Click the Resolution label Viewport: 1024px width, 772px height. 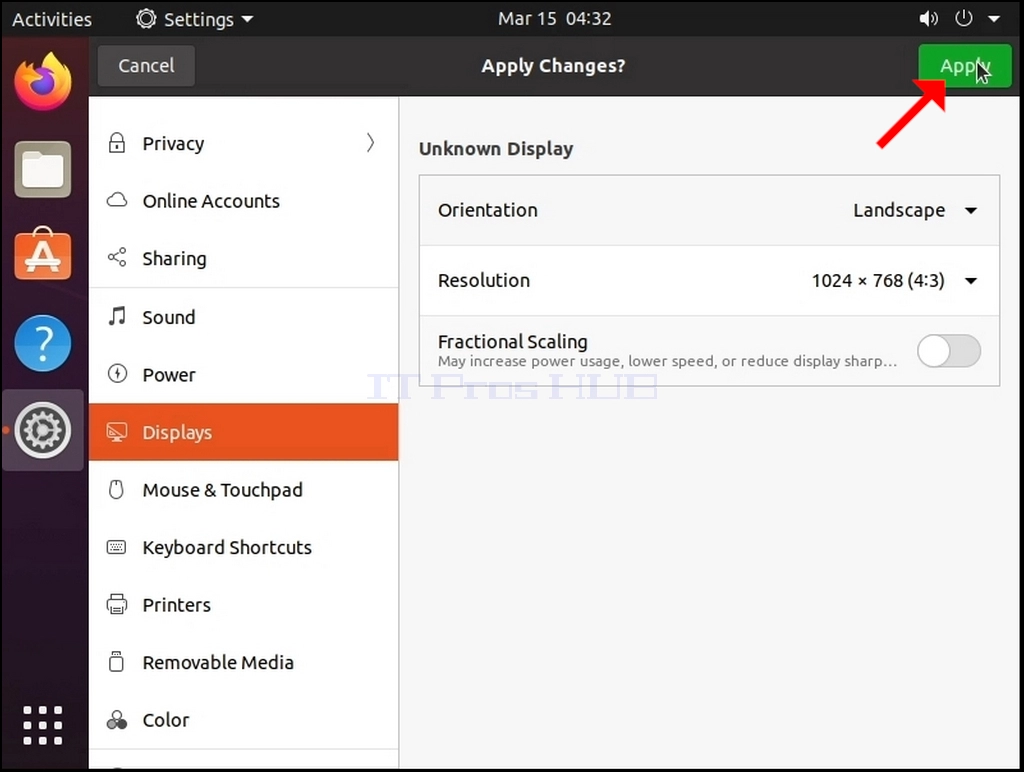[x=484, y=281]
